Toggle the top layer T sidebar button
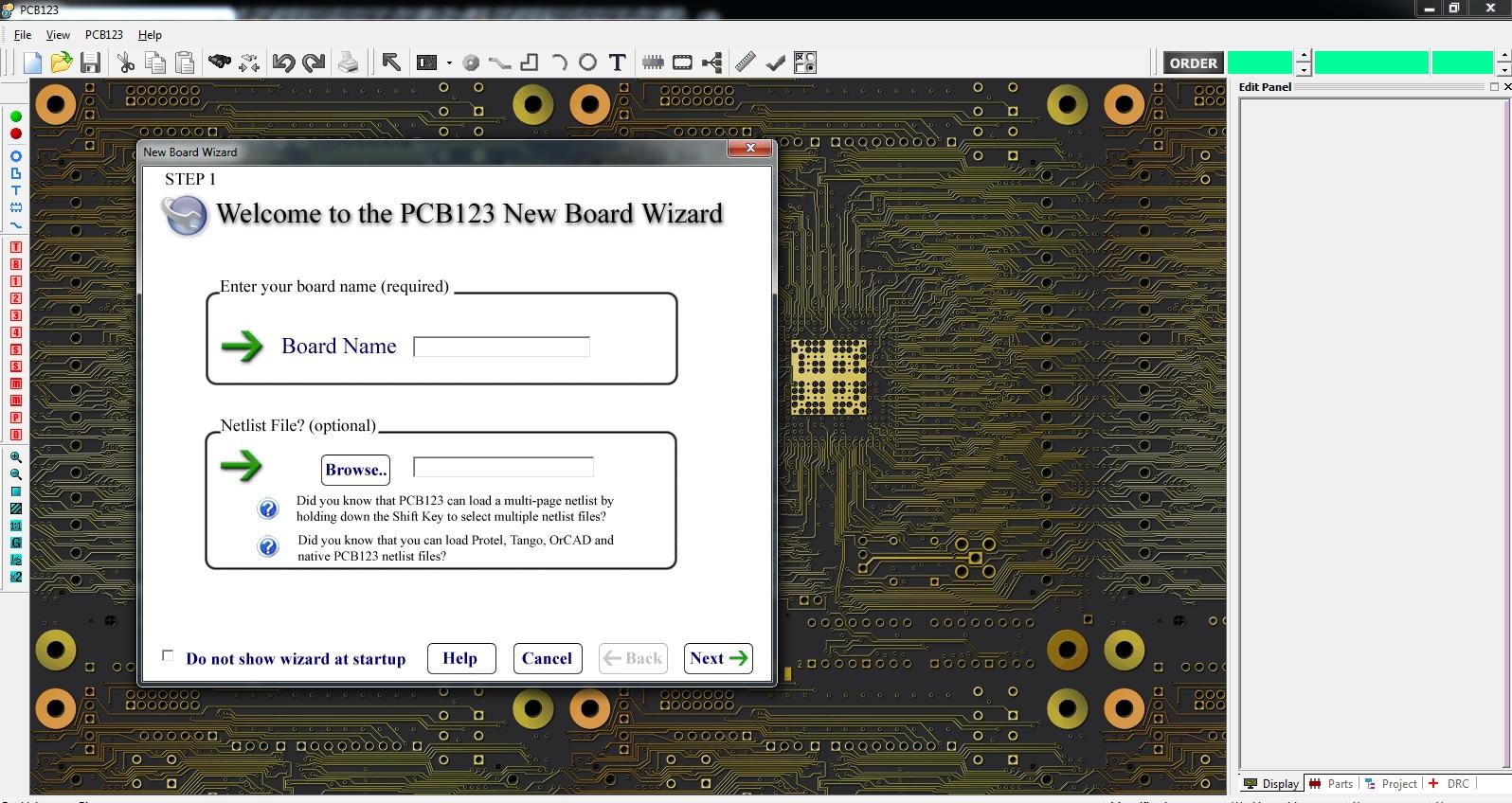Image resolution: width=1512 pixels, height=803 pixels. (x=16, y=247)
